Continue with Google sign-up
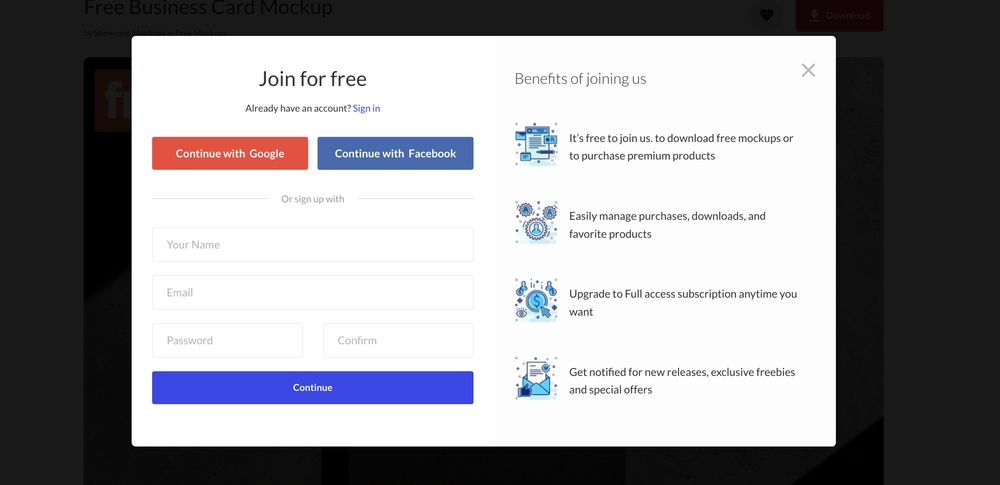The width and height of the screenshot is (1000, 485). coord(230,153)
